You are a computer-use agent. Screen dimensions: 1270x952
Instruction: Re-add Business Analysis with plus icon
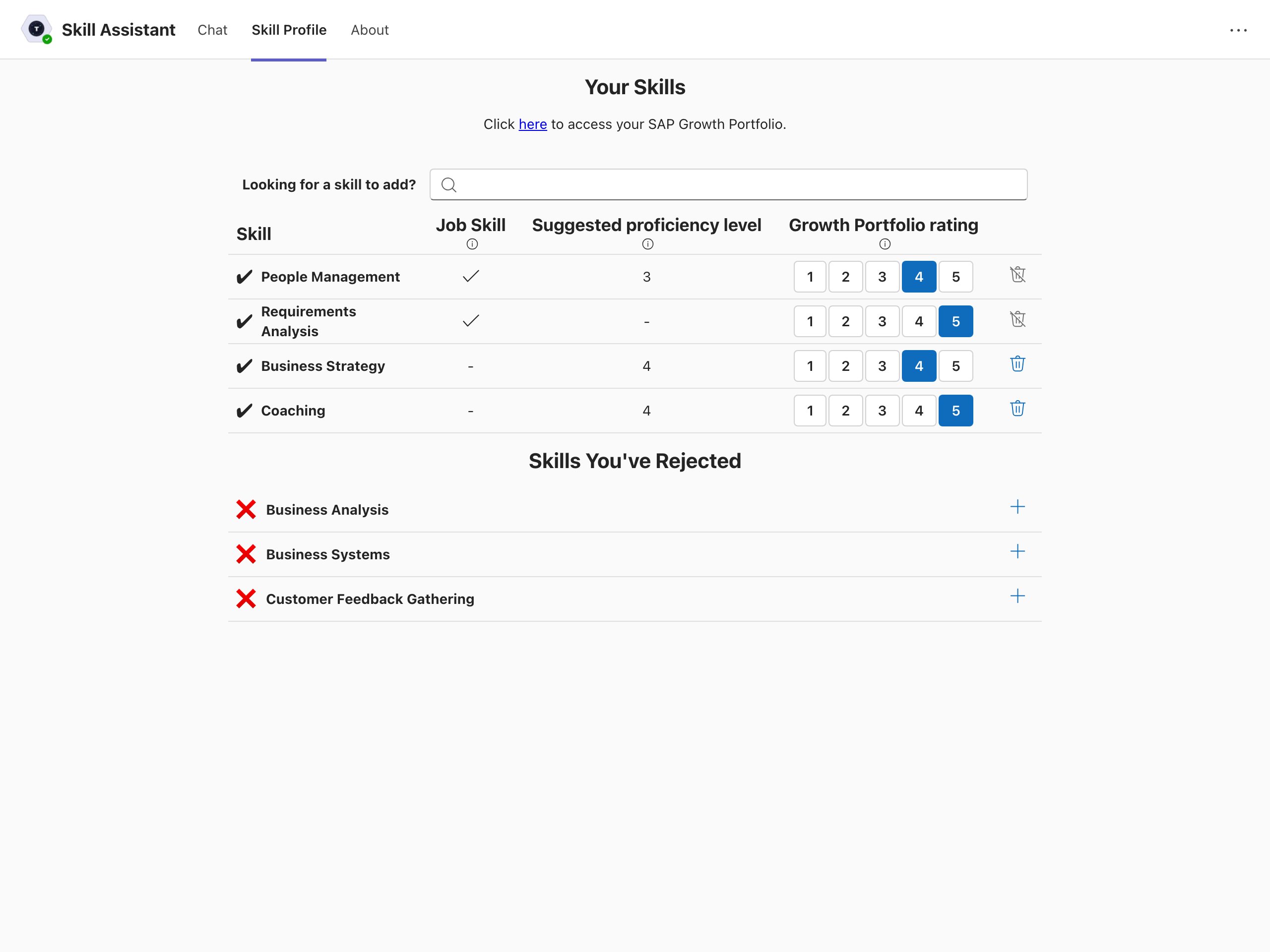click(1017, 507)
